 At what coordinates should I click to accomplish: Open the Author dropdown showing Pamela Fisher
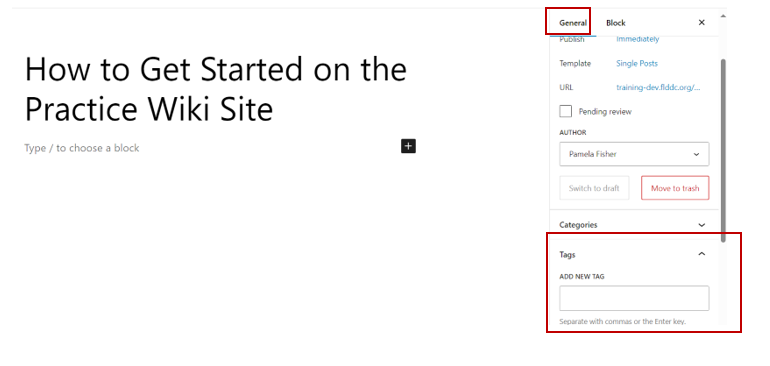[634, 154]
